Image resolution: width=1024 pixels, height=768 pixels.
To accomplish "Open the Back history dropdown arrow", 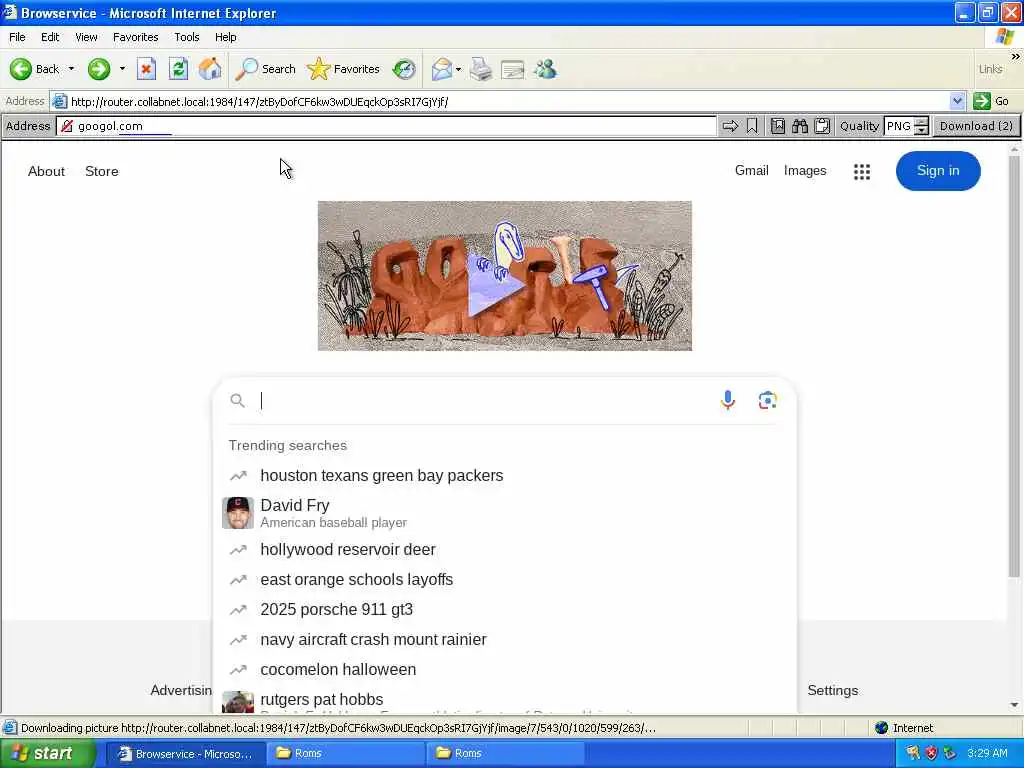I will pyautogui.click(x=71, y=69).
